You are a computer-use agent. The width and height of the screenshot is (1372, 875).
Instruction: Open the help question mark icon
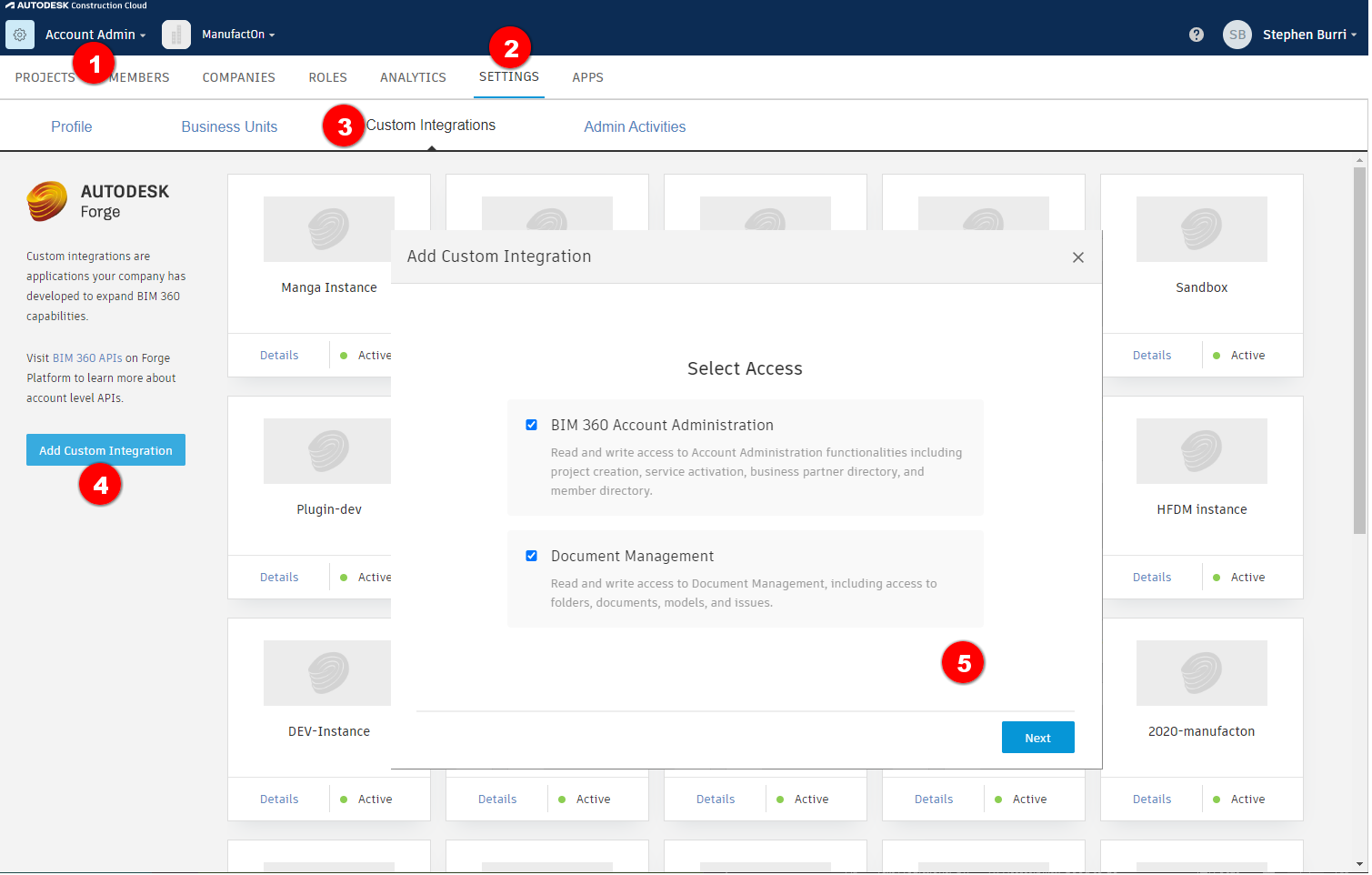coord(1196,35)
